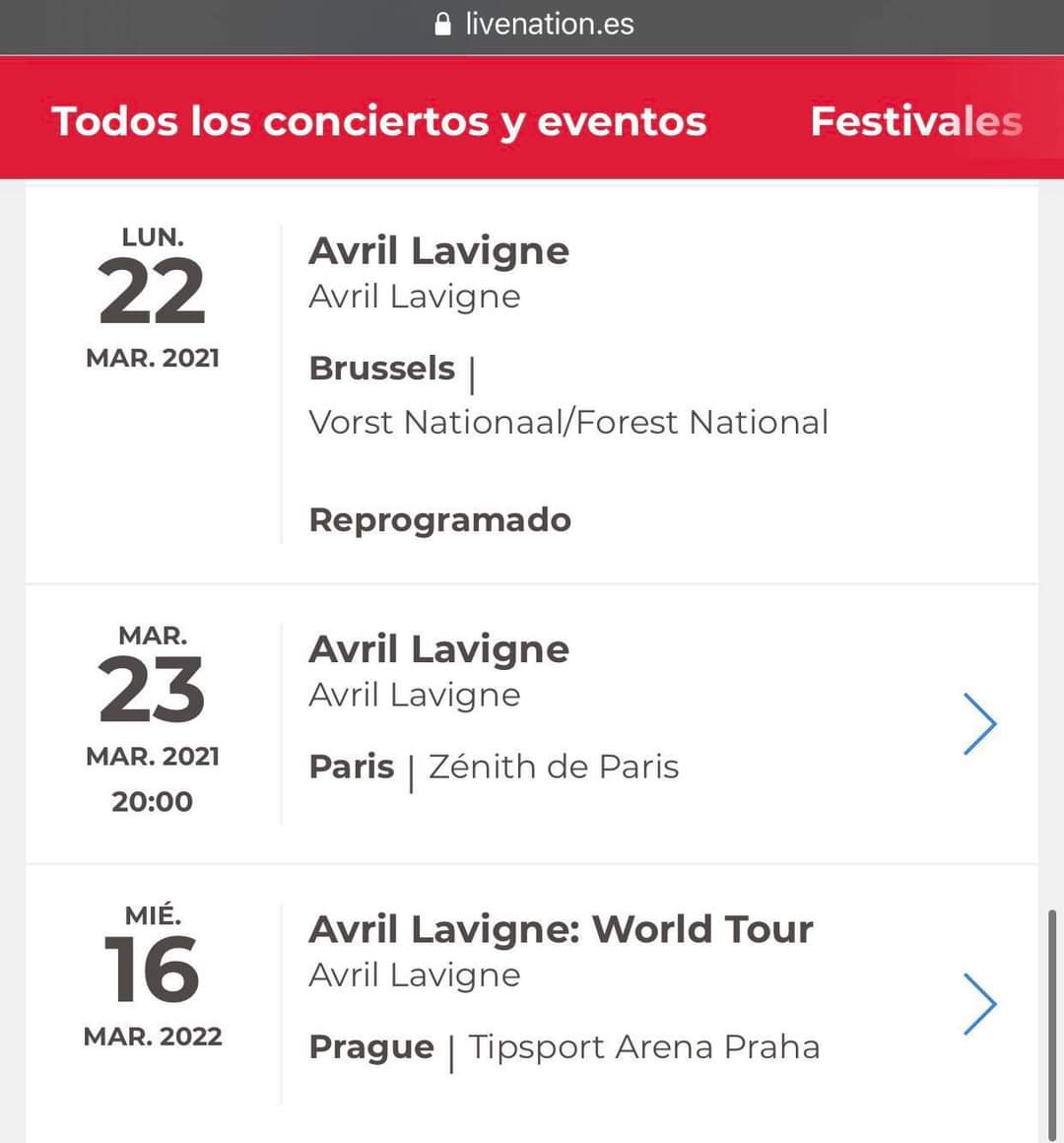1064x1143 pixels.
Task: Click Avril Lavigne title for Brussels show
Action: pyautogui.click(x=438, y=250)
